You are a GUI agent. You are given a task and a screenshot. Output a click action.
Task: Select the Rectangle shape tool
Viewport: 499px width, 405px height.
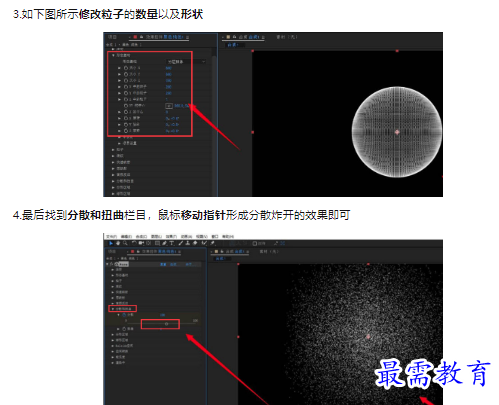point(157,243)
